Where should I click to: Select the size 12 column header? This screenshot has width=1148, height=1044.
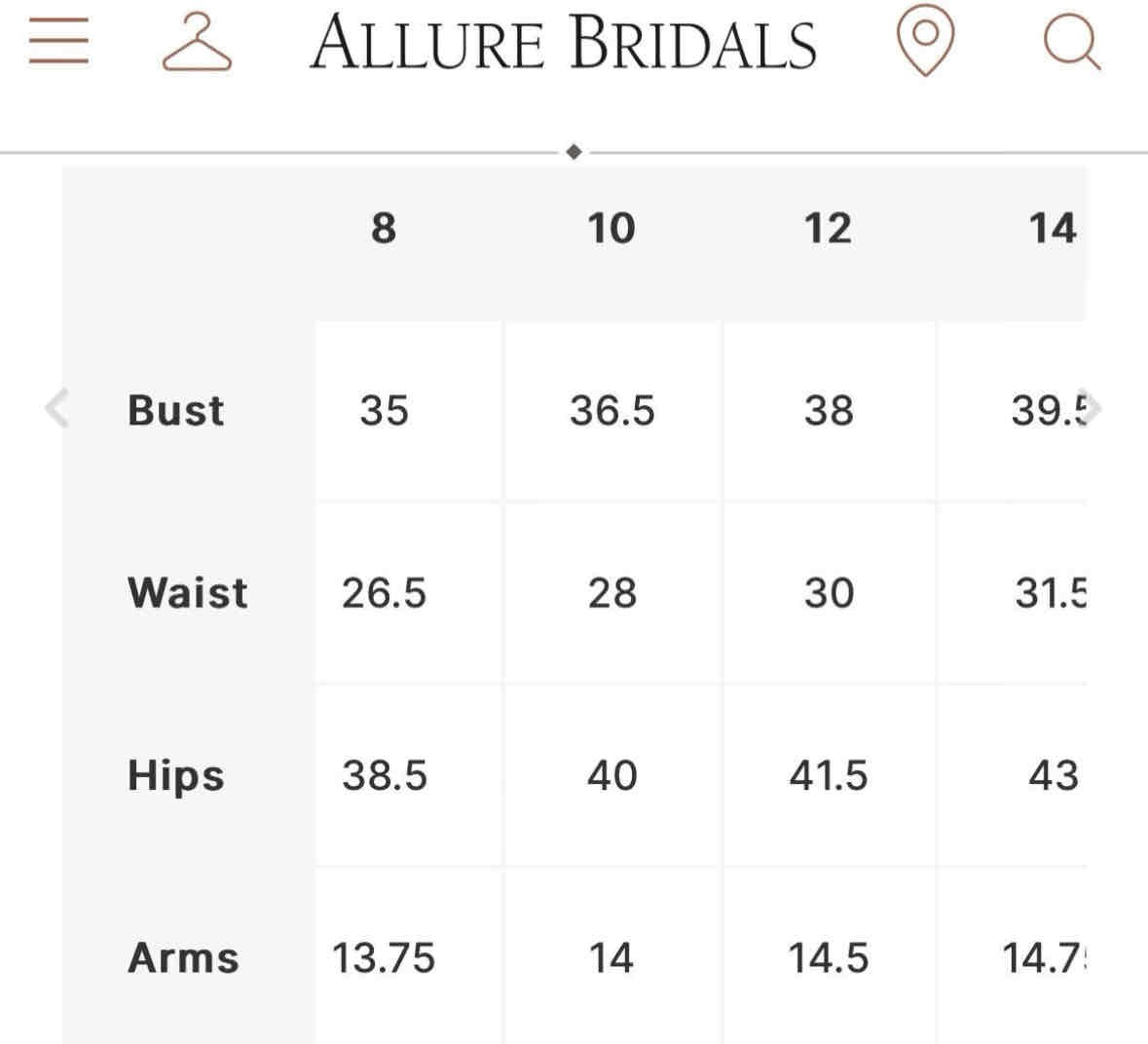click(x=828, y=229)
